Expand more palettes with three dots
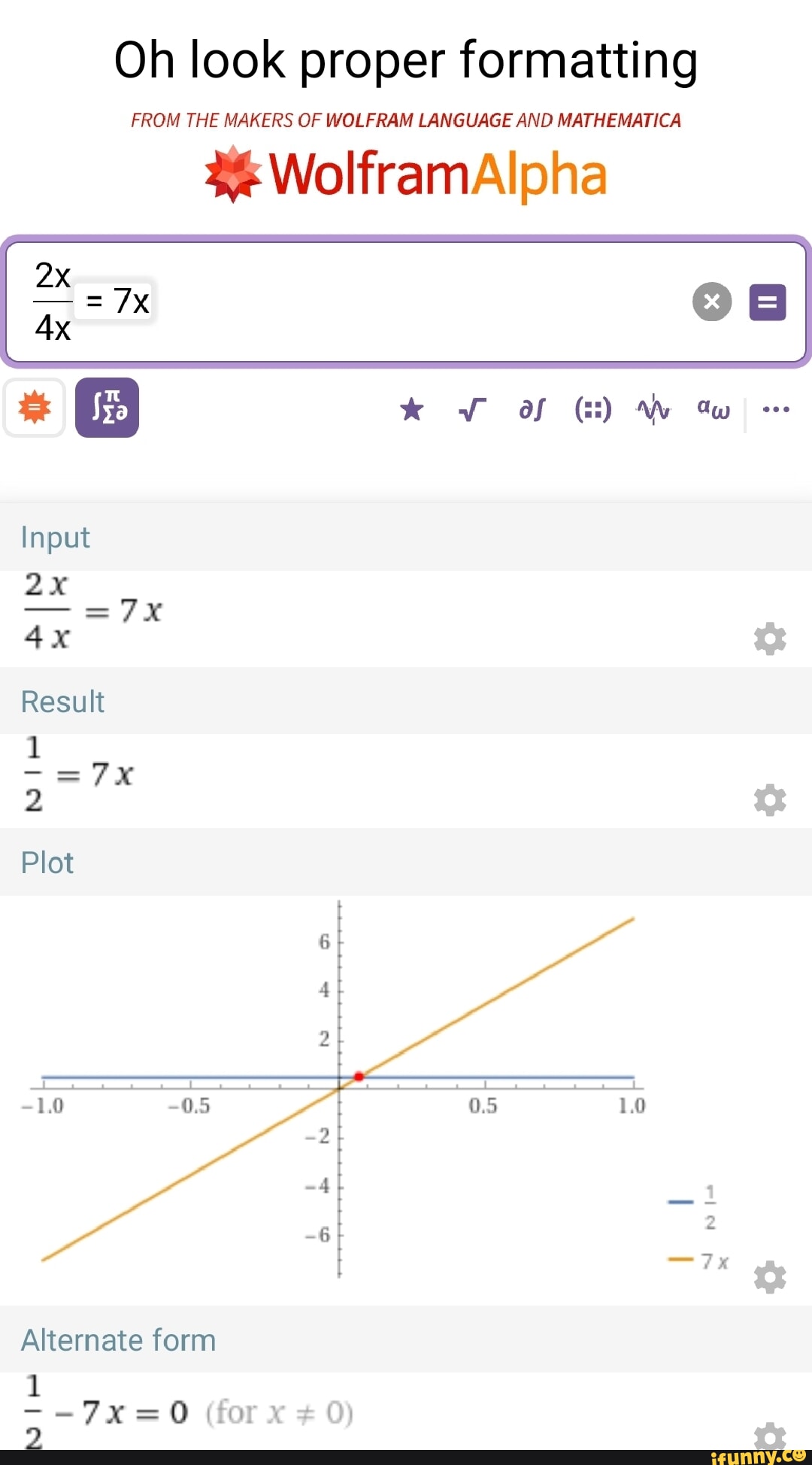The height and width of the screenshot is (1465, 812). (x=776, y=410)
